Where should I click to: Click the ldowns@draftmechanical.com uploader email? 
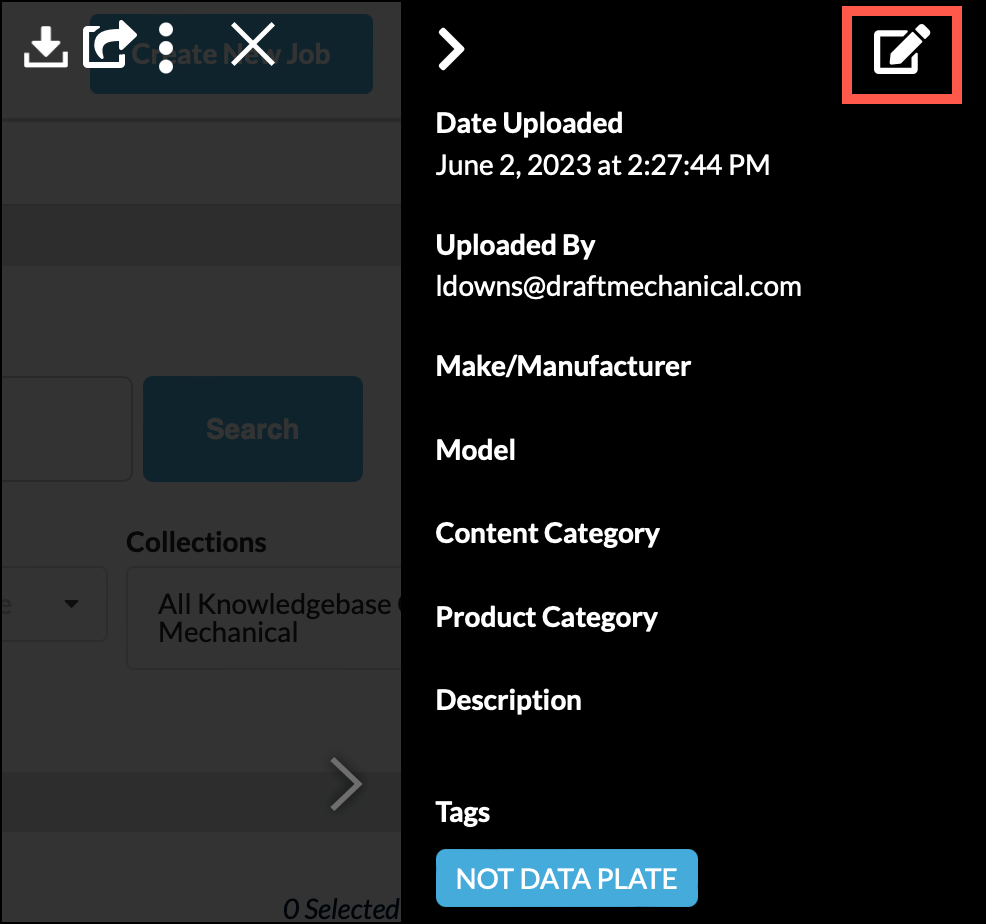(x=618, y=287)
